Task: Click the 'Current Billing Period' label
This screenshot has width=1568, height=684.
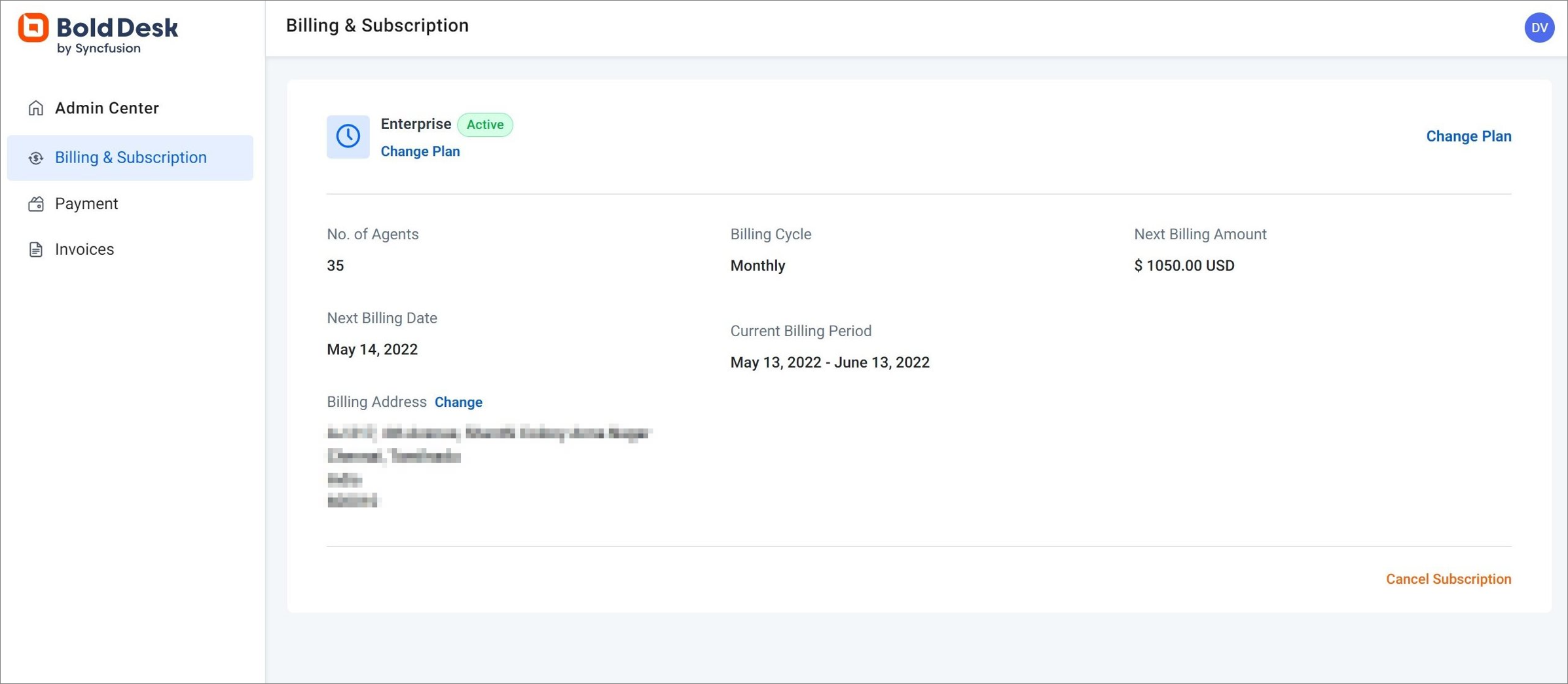Action: (801, 331)
